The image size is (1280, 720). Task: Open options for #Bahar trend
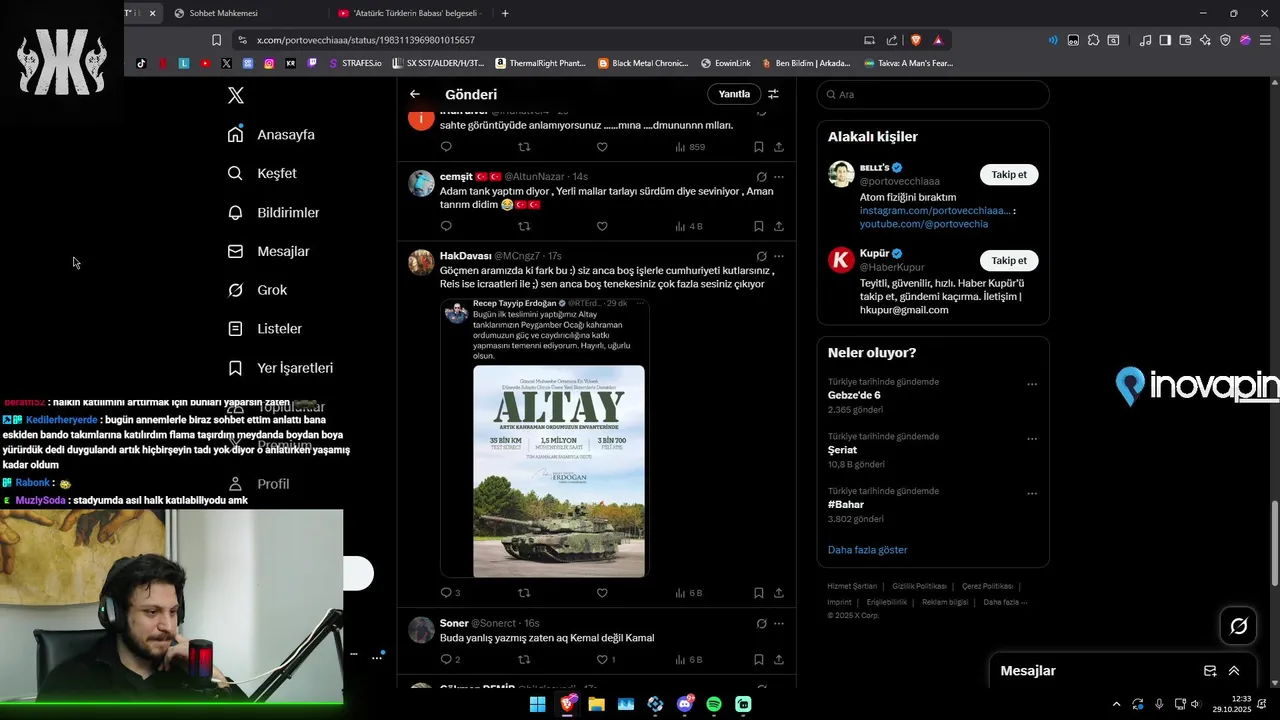[x=1032, y=494]
